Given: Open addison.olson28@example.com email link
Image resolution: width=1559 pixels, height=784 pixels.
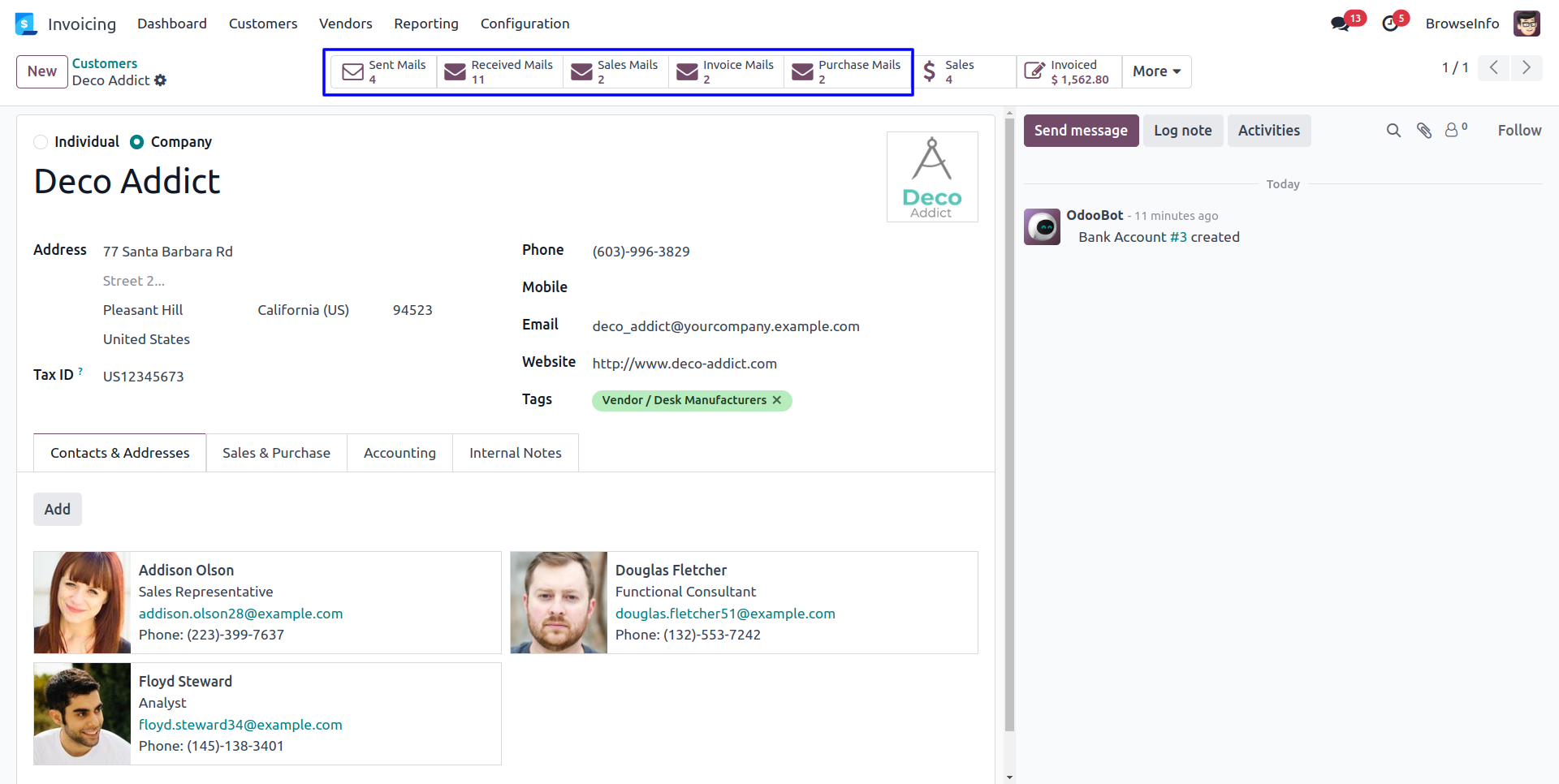Looking at the screenshot, I should (240, 614).
